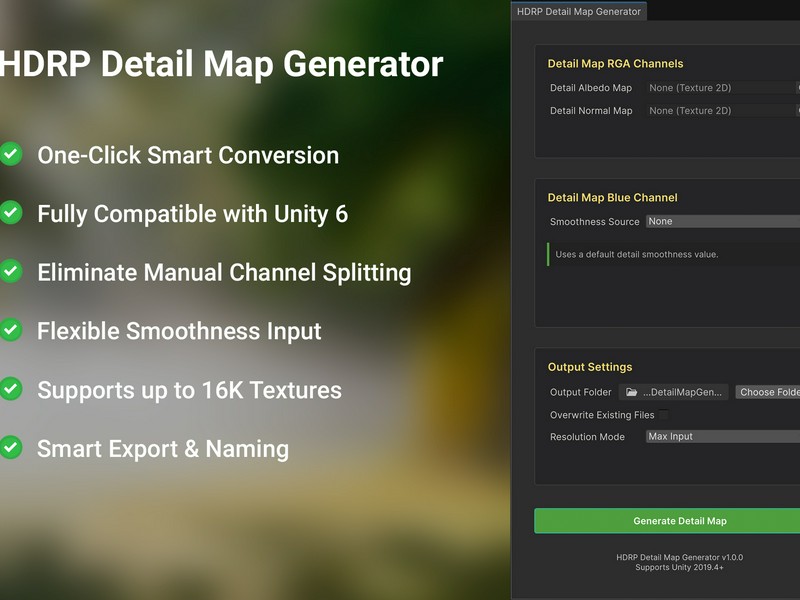Screen dimensions: 800x600
Task: Click the 'Smart Export & Naming' text
Action: [163, 449]
